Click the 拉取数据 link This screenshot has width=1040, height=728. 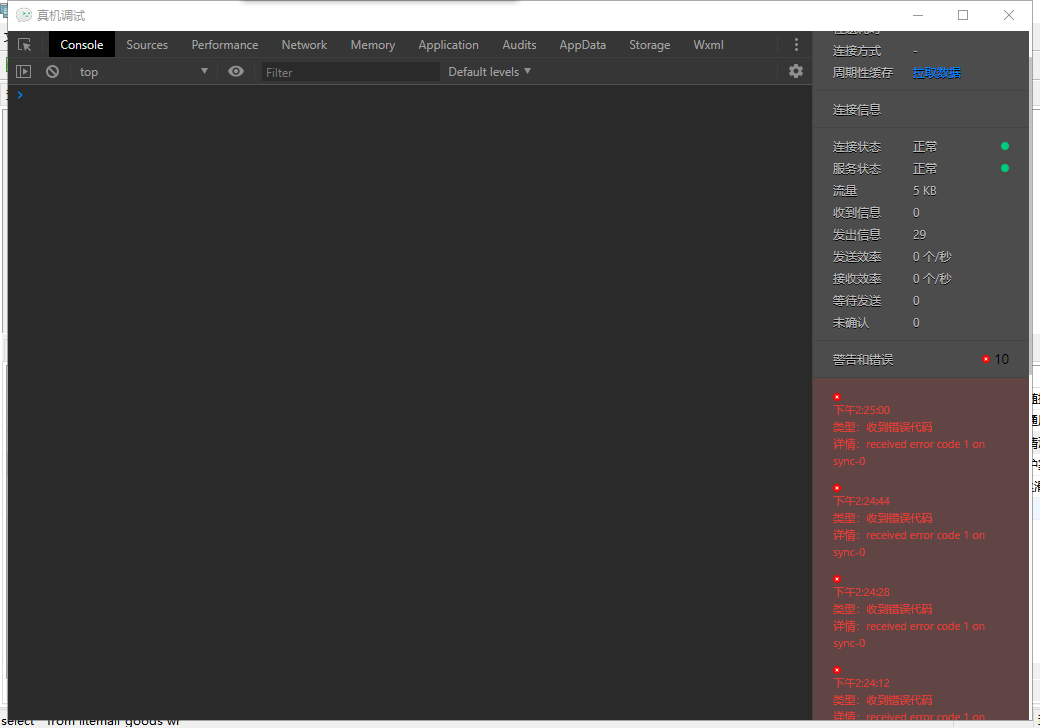937,73
